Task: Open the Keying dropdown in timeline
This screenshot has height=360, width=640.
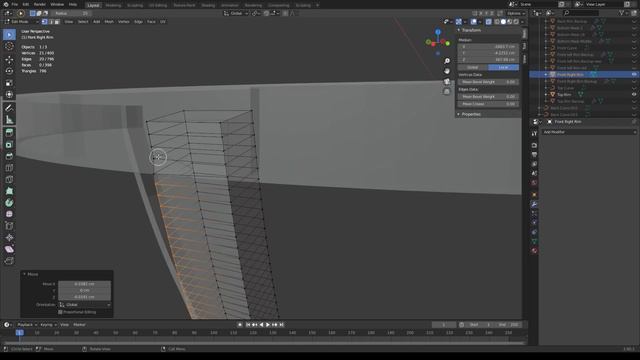Action: point(48,325)
